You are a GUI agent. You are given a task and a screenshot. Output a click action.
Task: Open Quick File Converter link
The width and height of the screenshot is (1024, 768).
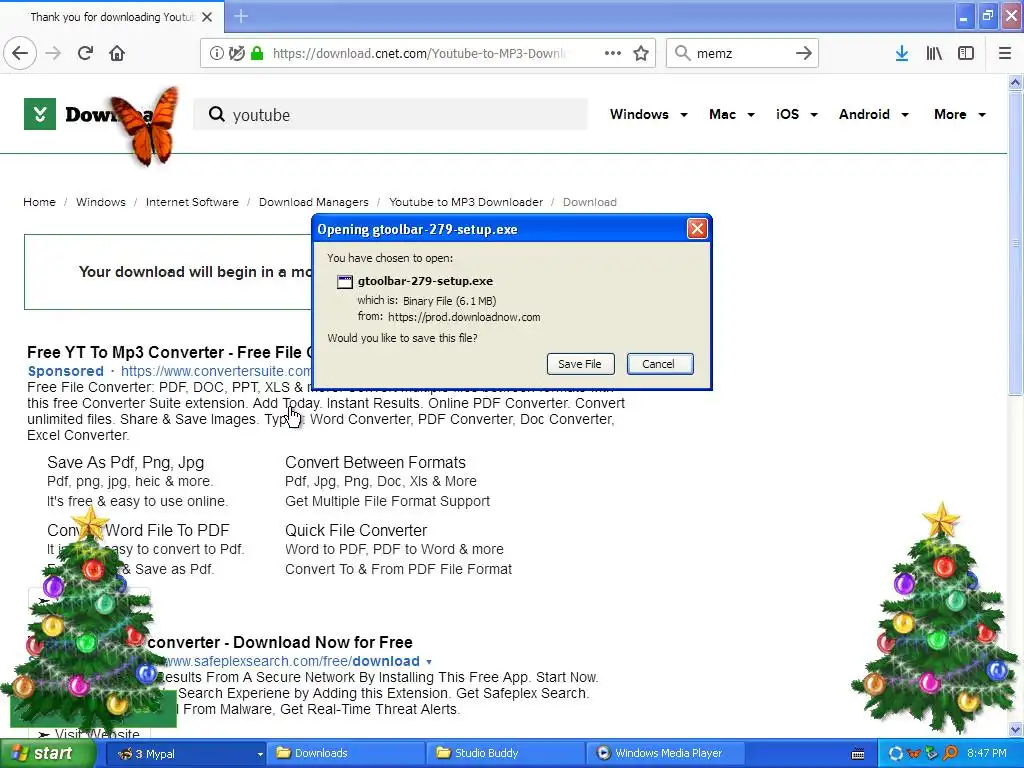(356, 531)
